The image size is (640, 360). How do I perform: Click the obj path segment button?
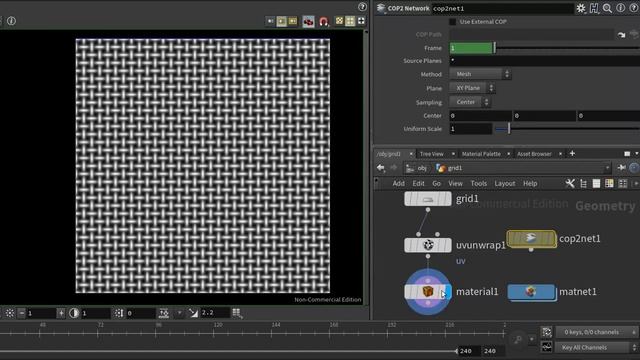coord(417,168)
